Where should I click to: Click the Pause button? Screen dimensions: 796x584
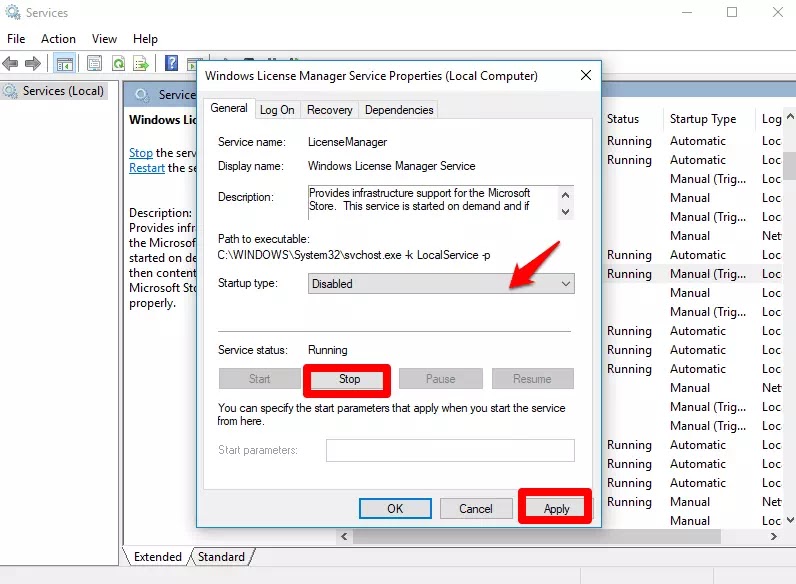point(441,379)
